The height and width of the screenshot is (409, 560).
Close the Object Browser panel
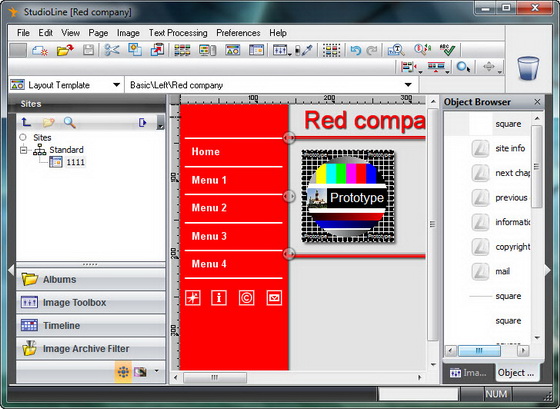point(537,102)
